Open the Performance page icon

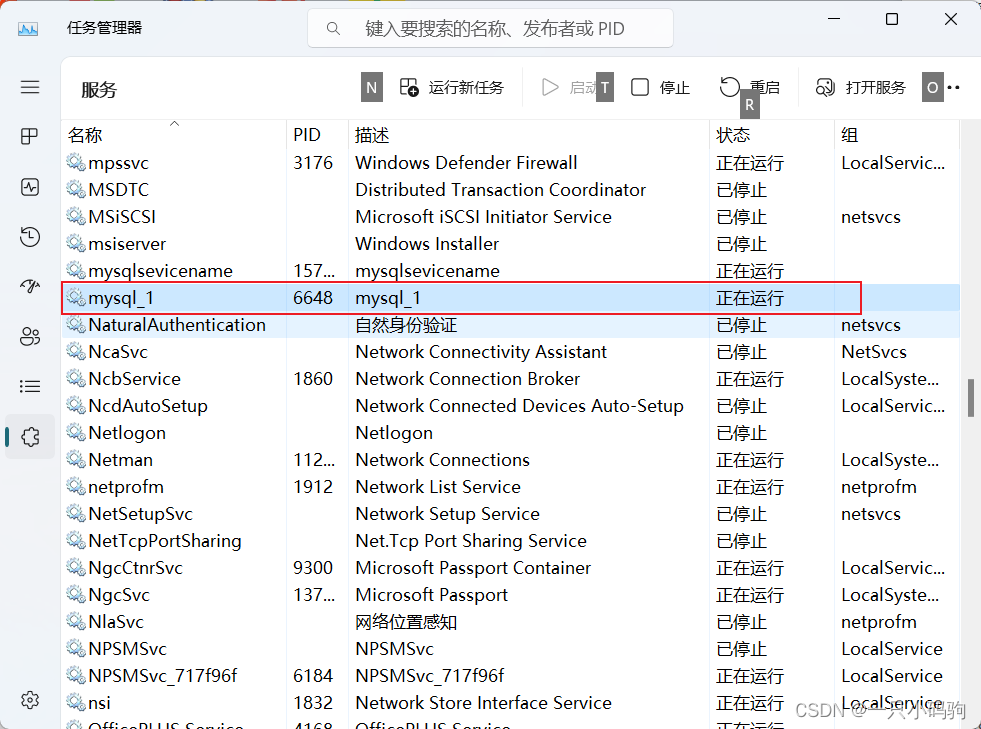29,187
